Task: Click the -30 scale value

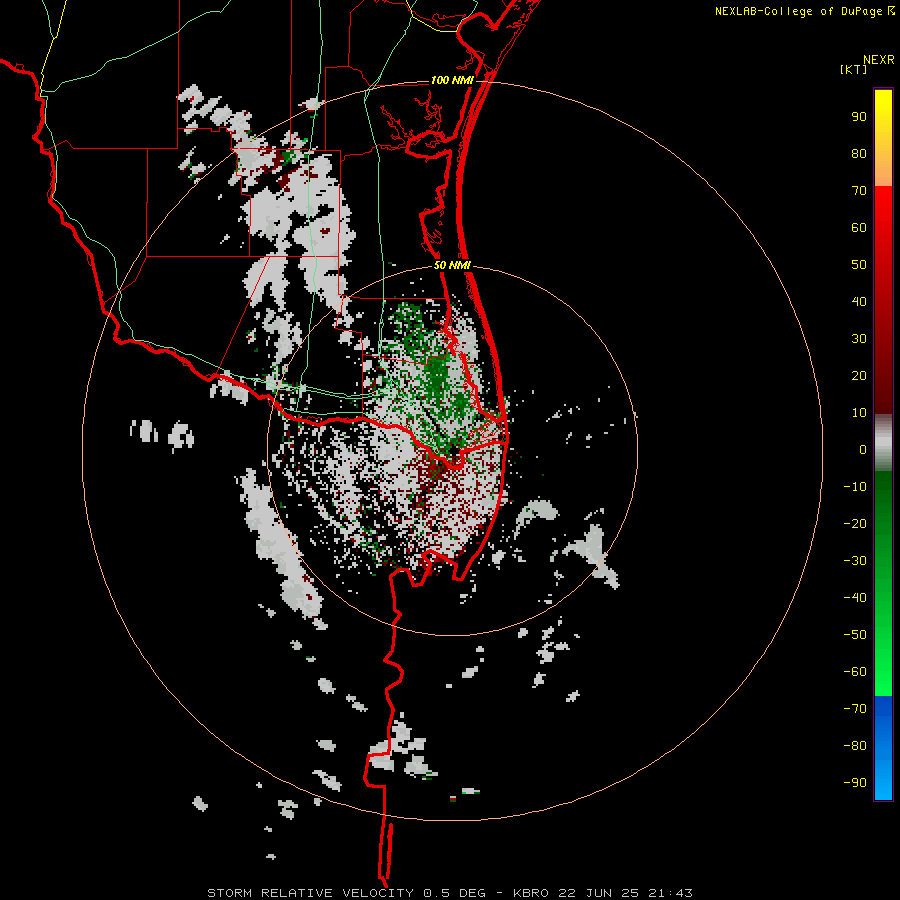Action: pos(855,561)
